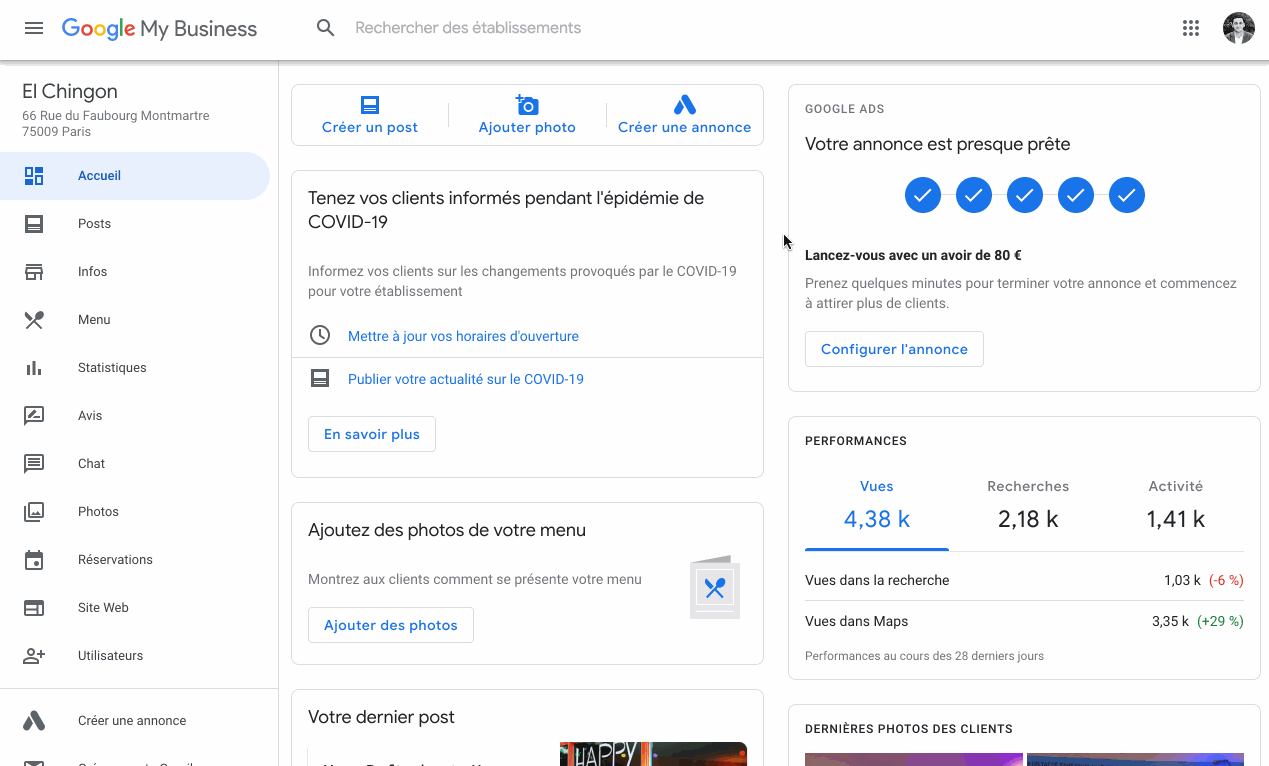Viewport: 1269px width, 766px height.
Task: Click the Créer un post icon
Action: click(x=370, y=105)
